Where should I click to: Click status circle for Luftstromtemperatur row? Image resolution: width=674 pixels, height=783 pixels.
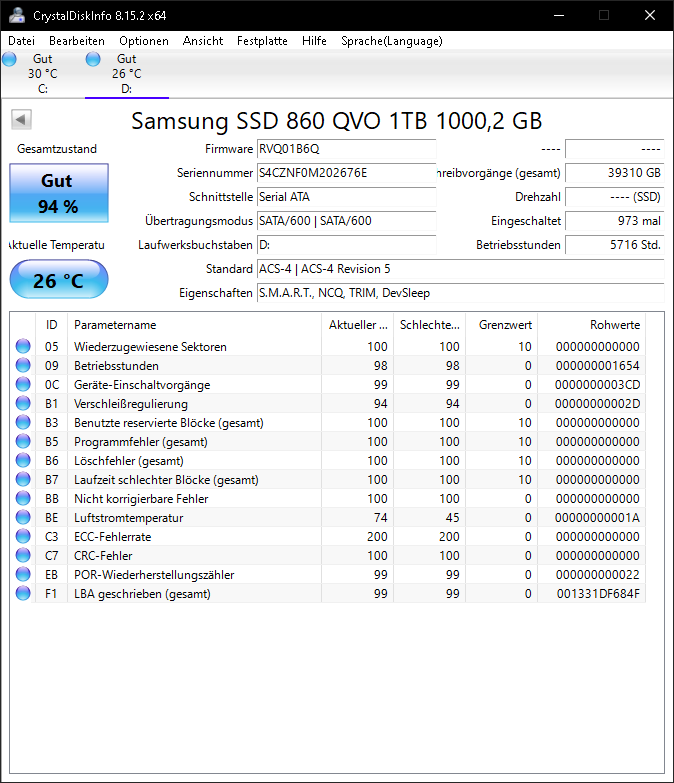pyautogui.click(x=23, y=517)
